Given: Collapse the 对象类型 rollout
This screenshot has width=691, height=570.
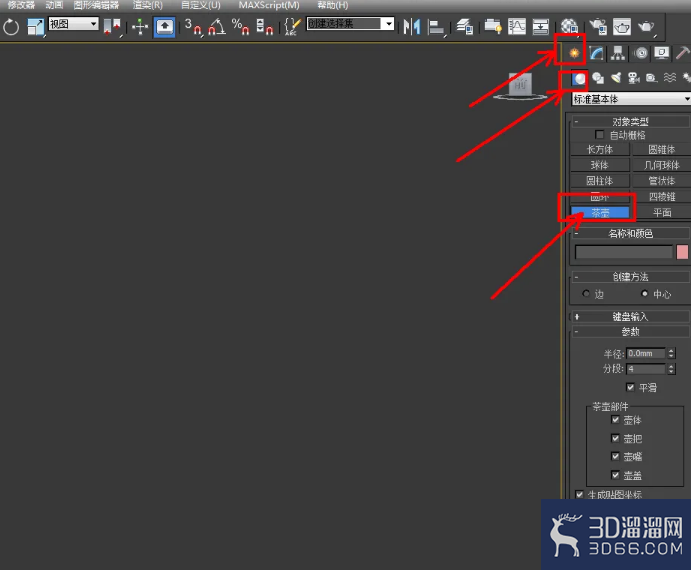Looking at the screenshot, I should click(630, 121).
